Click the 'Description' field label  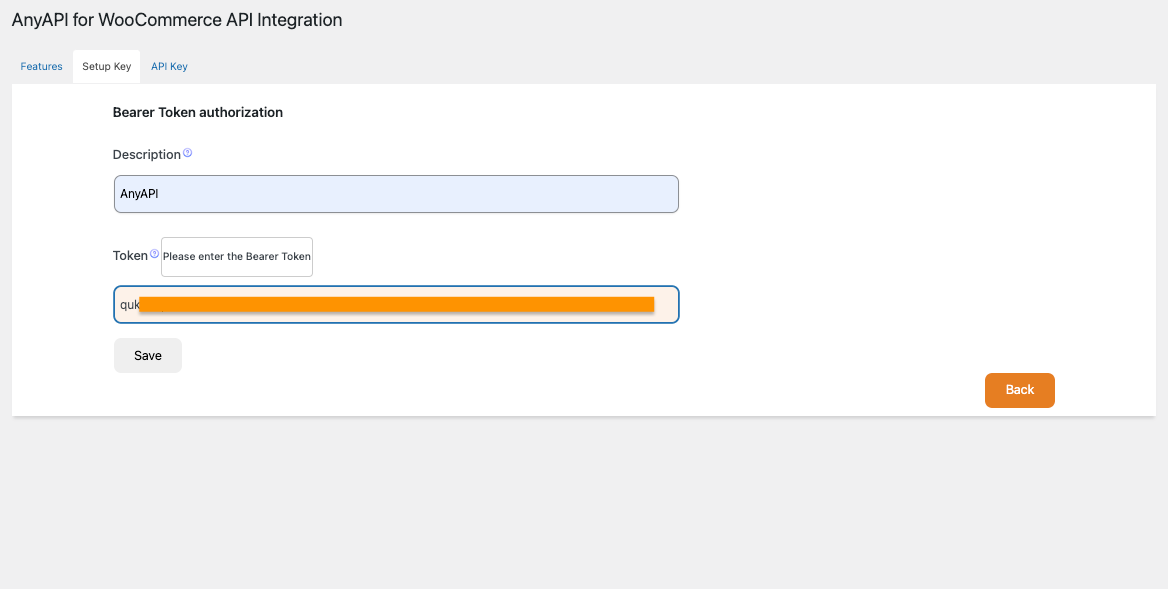[x=146, y=155]
